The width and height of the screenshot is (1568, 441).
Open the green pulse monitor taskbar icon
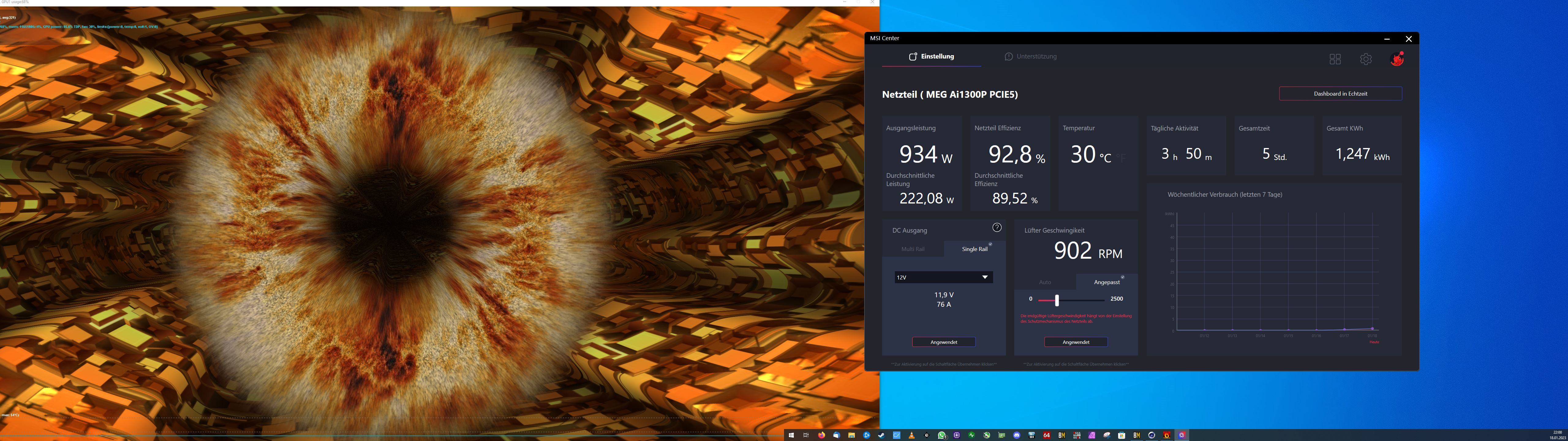coord(971,435)
